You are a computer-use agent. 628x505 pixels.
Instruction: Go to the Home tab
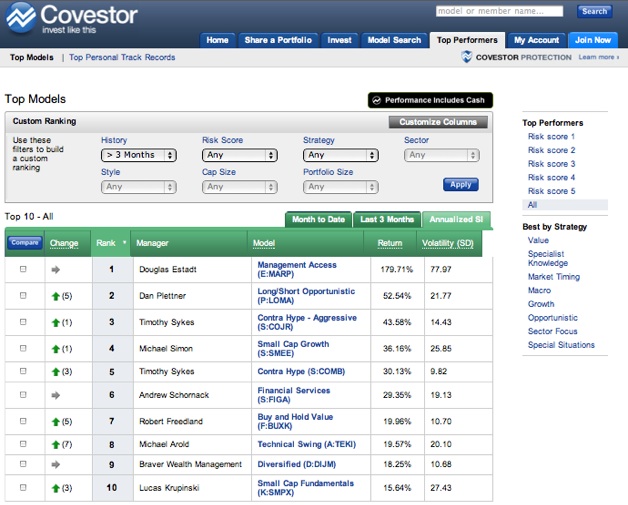217,40
